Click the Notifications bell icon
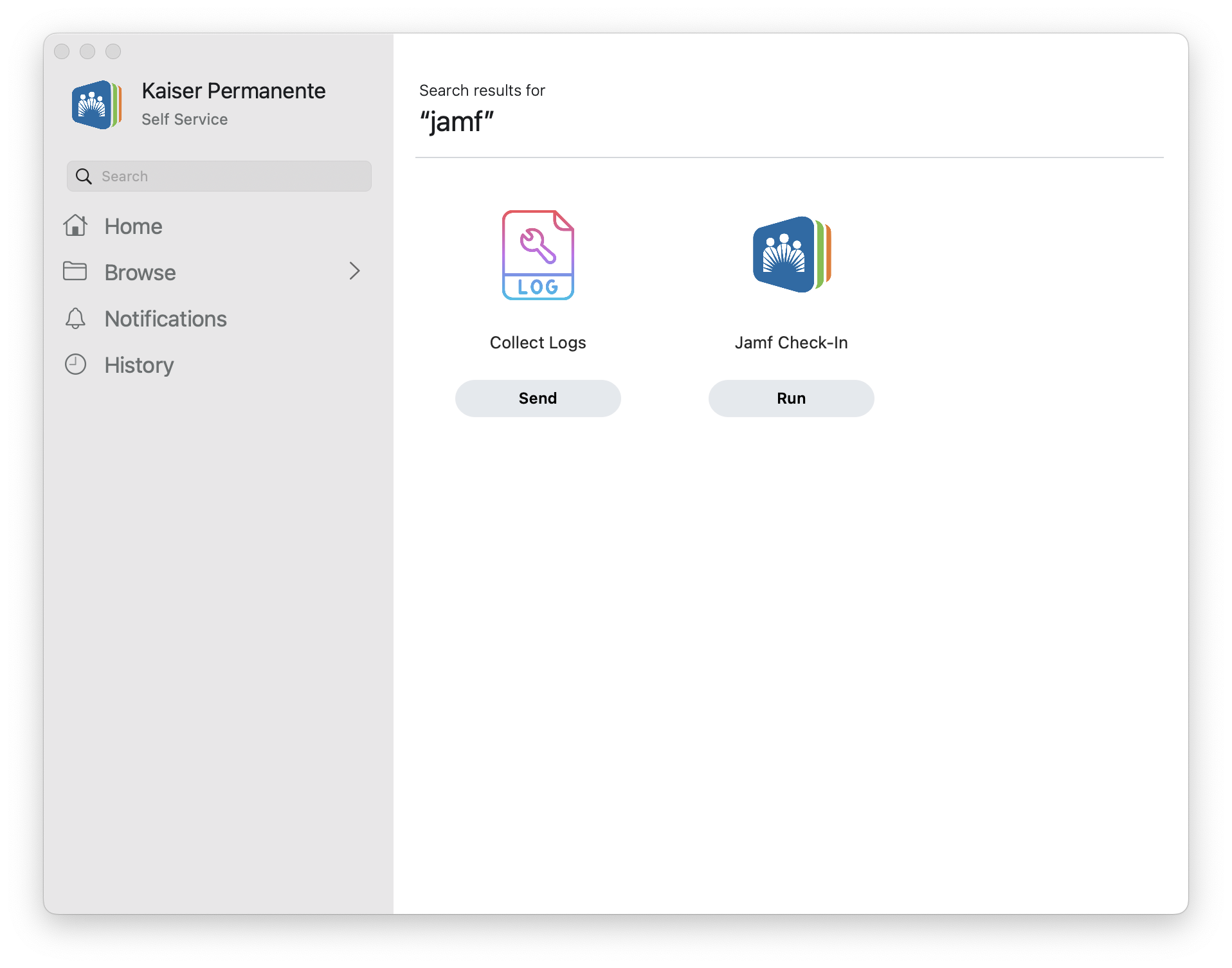Image resolution: width=1232 pixels, height=968 pixels. tap(75, 318)
